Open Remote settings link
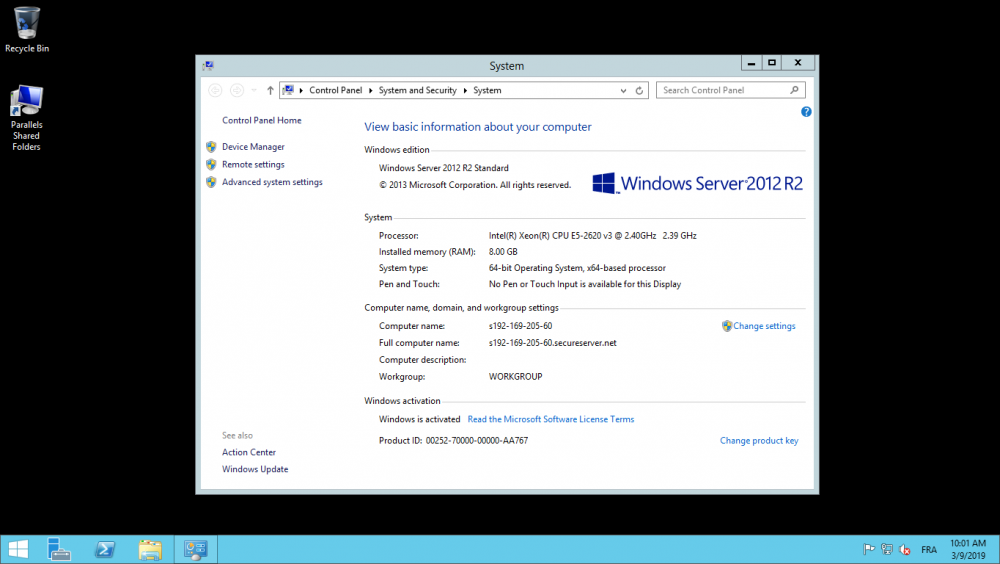1000x564 pixels. [253, 165]
